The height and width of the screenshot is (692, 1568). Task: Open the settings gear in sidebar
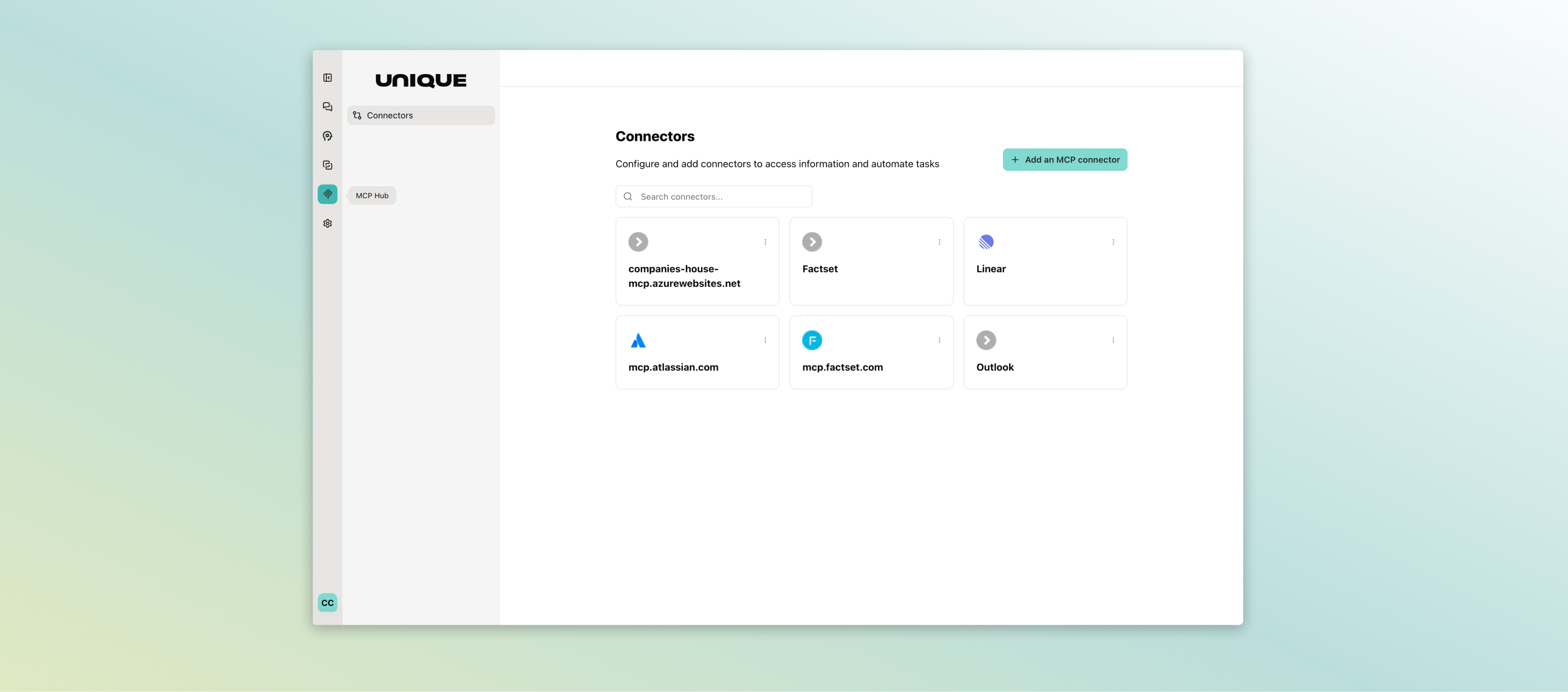pyautogui.click(x=328, y=224)
